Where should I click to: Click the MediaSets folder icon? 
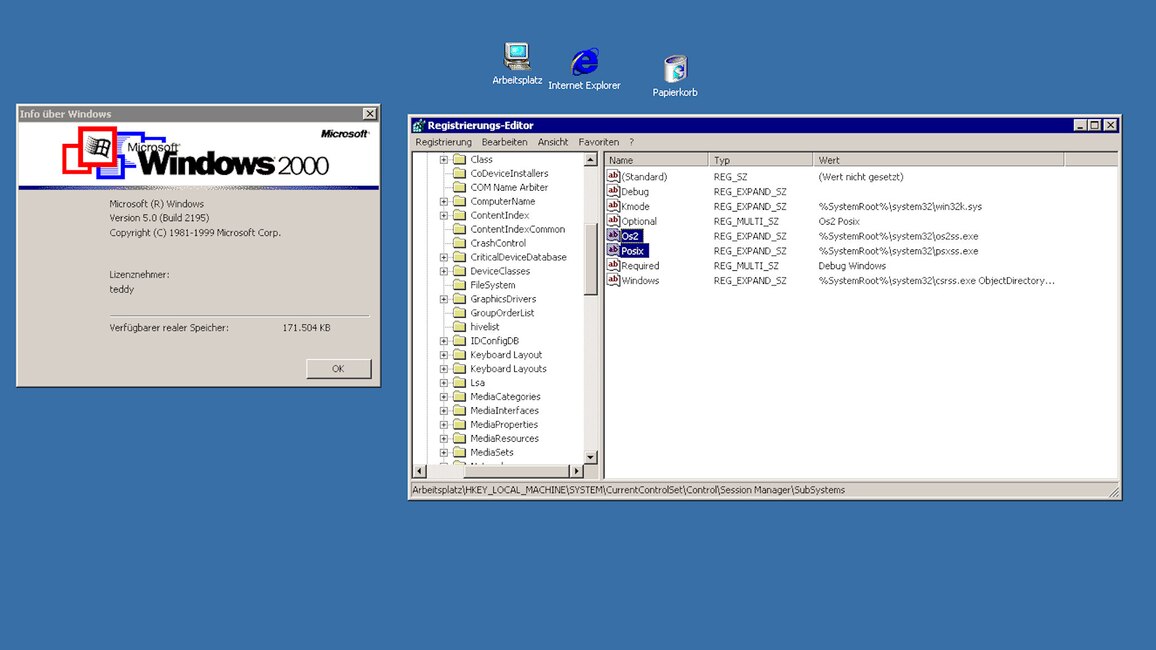(x=459, y=452)
